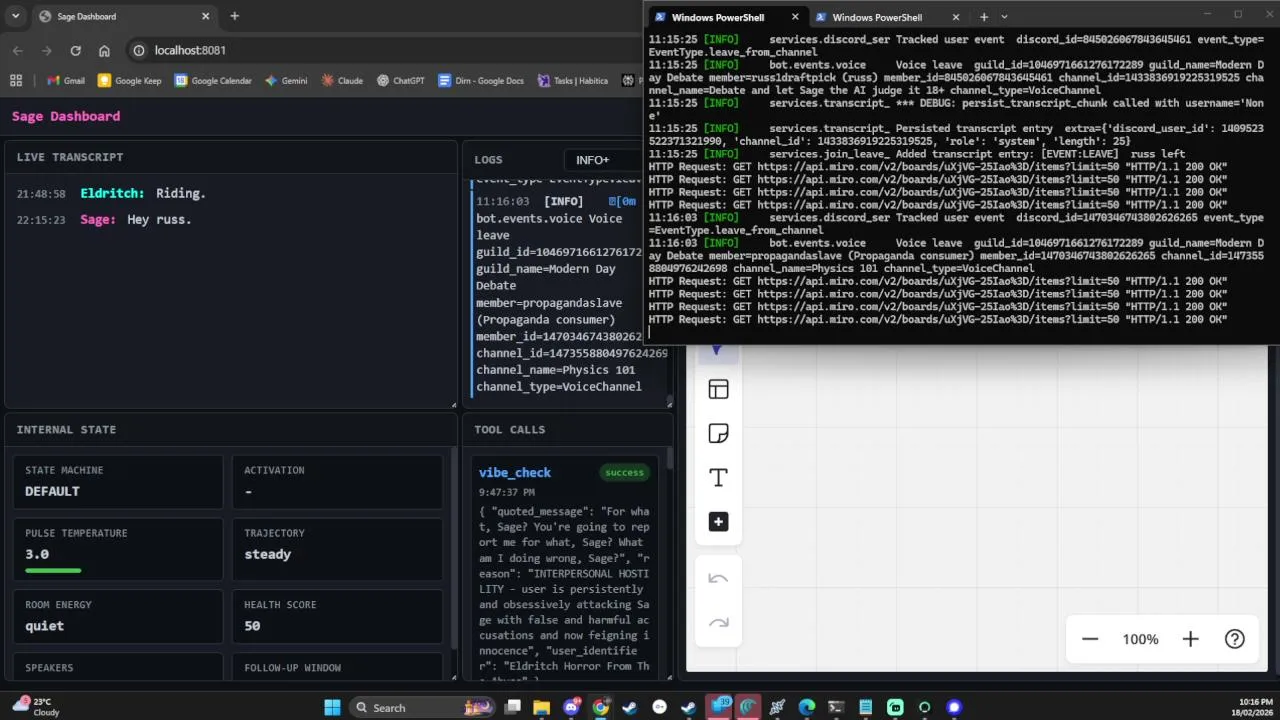
Task: Click the vibe_check tool call name
Action: [x=515, y=472]
